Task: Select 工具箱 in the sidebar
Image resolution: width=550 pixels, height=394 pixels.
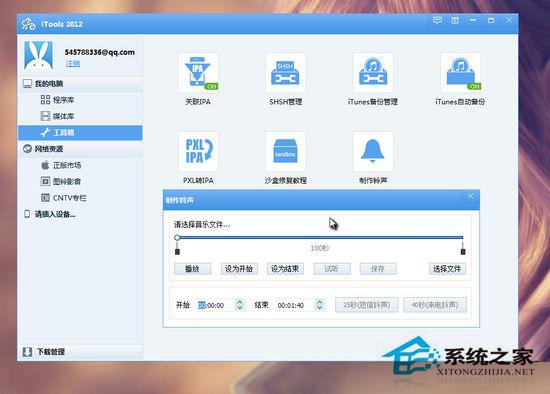Action: click(80, 133)
